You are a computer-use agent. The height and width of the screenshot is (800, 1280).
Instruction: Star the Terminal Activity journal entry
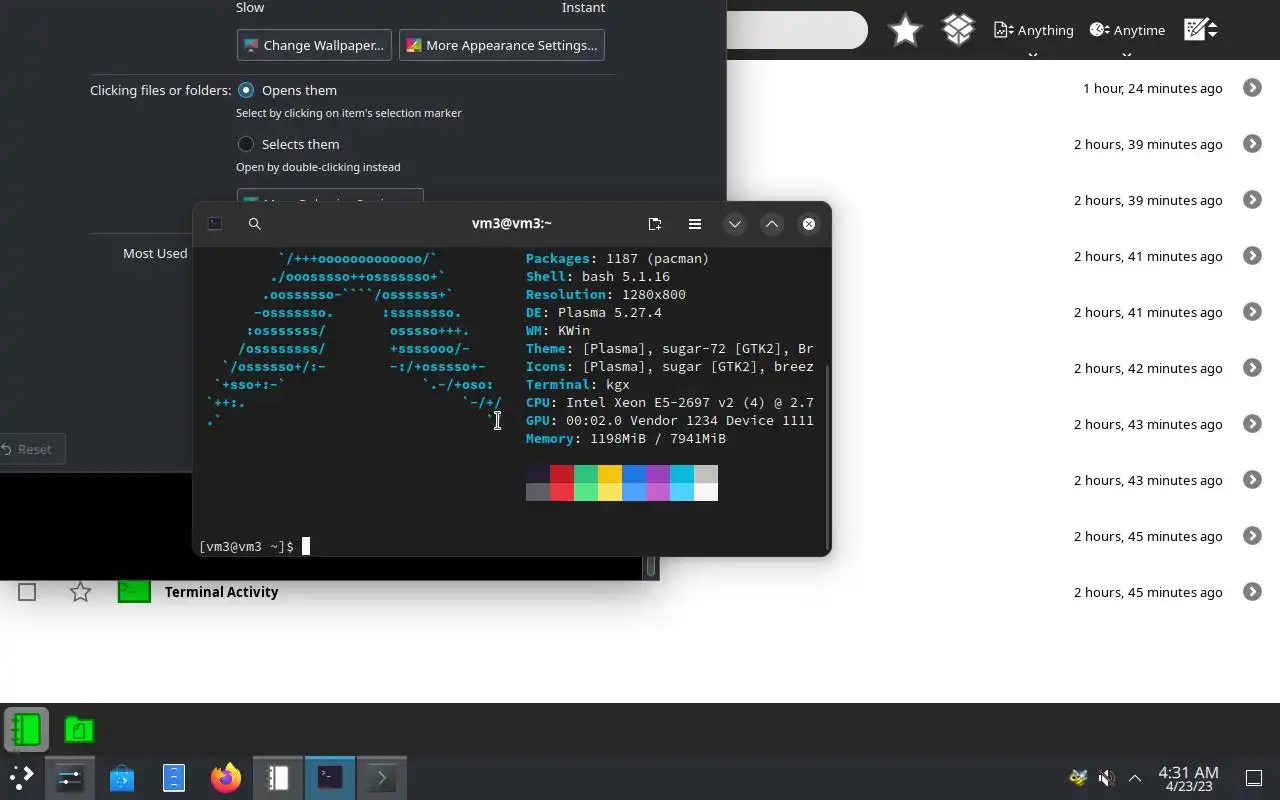(x=80, y=592)
